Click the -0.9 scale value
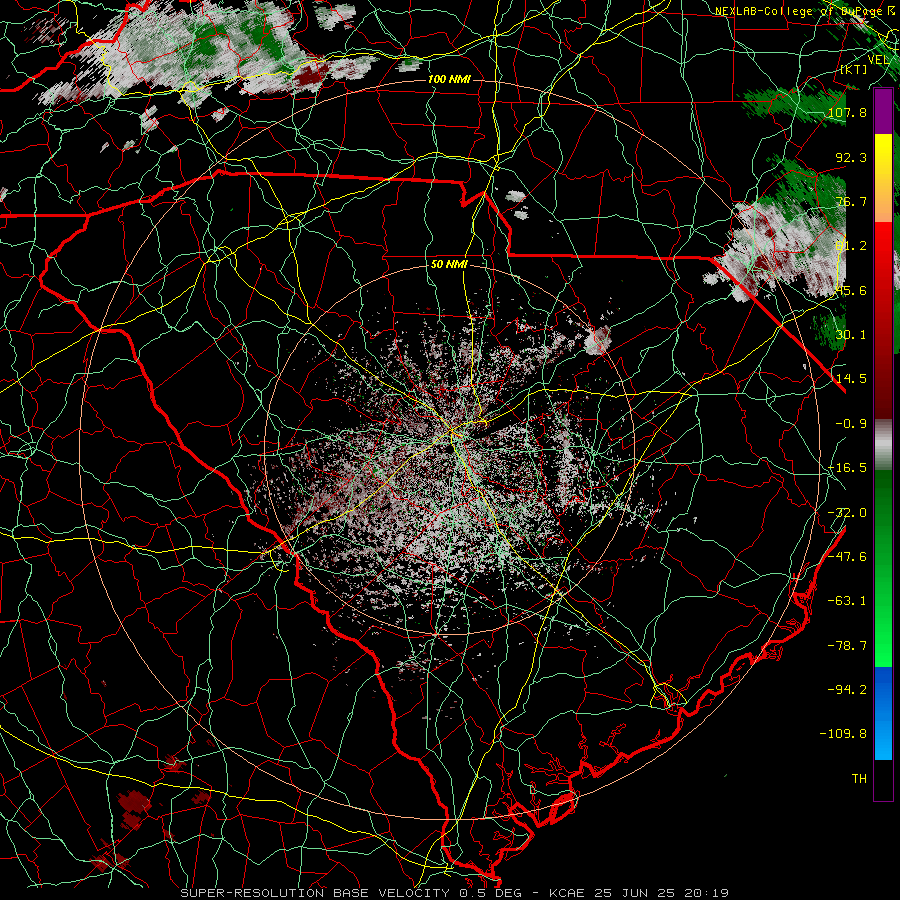The image size is (900, 900). 851,424
